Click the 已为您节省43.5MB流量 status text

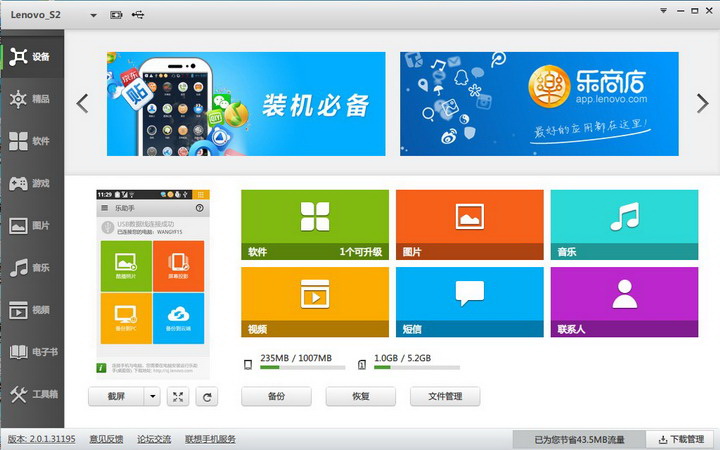click(579, 439)
